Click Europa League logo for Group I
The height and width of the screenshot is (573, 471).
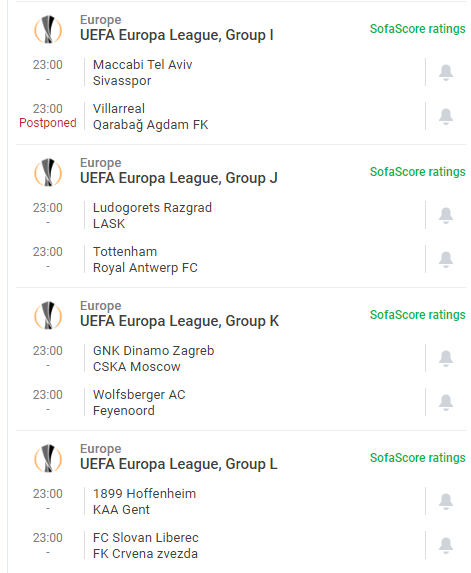(48, 29)
